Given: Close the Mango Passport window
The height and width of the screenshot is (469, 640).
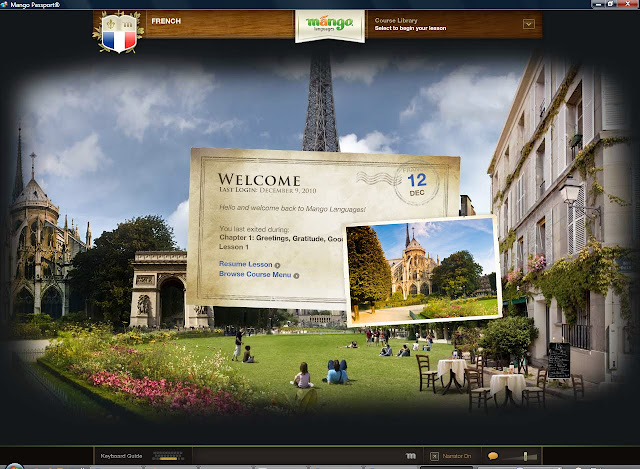Looking at the screenshot, I should tap(627, 4).
